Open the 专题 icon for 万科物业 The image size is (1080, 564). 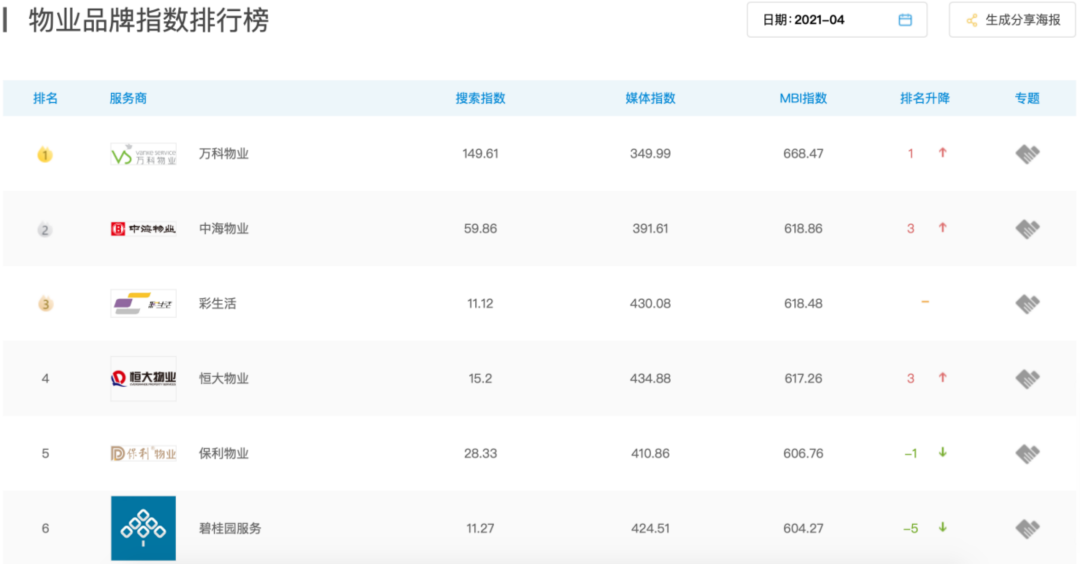coord(1027,154)
